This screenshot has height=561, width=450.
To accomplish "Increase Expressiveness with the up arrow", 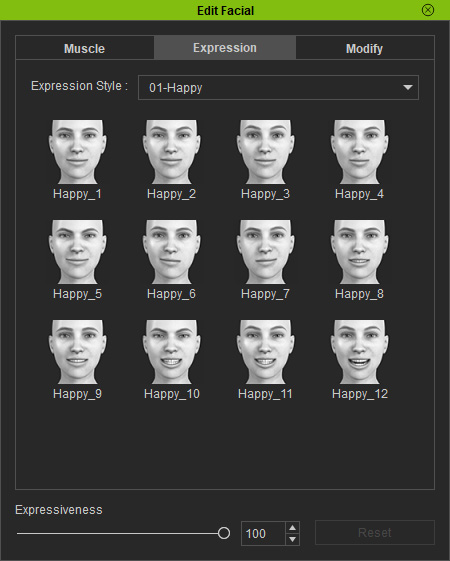I will [x=293, y=528].
